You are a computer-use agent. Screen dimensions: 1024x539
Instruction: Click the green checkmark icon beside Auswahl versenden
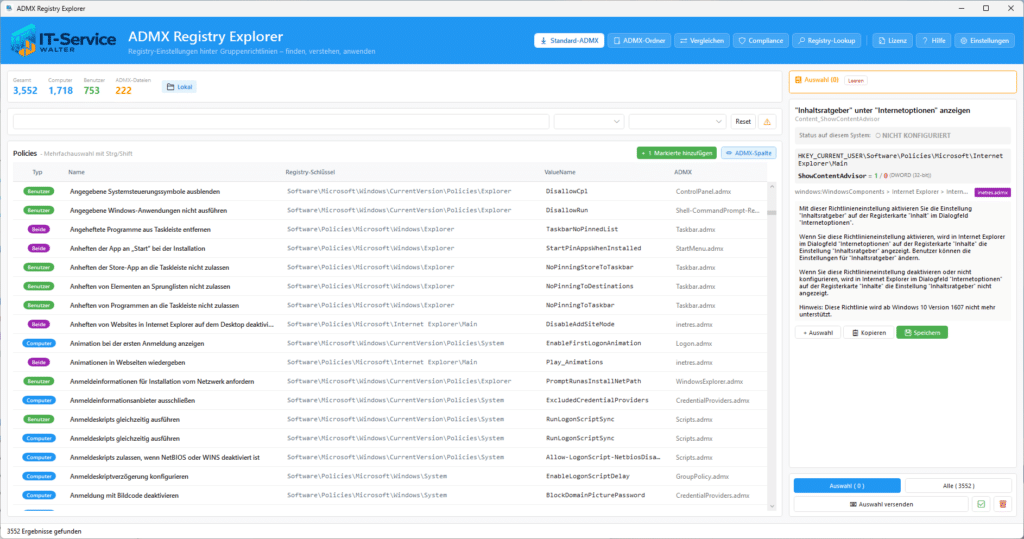click(x=981, y=504)
